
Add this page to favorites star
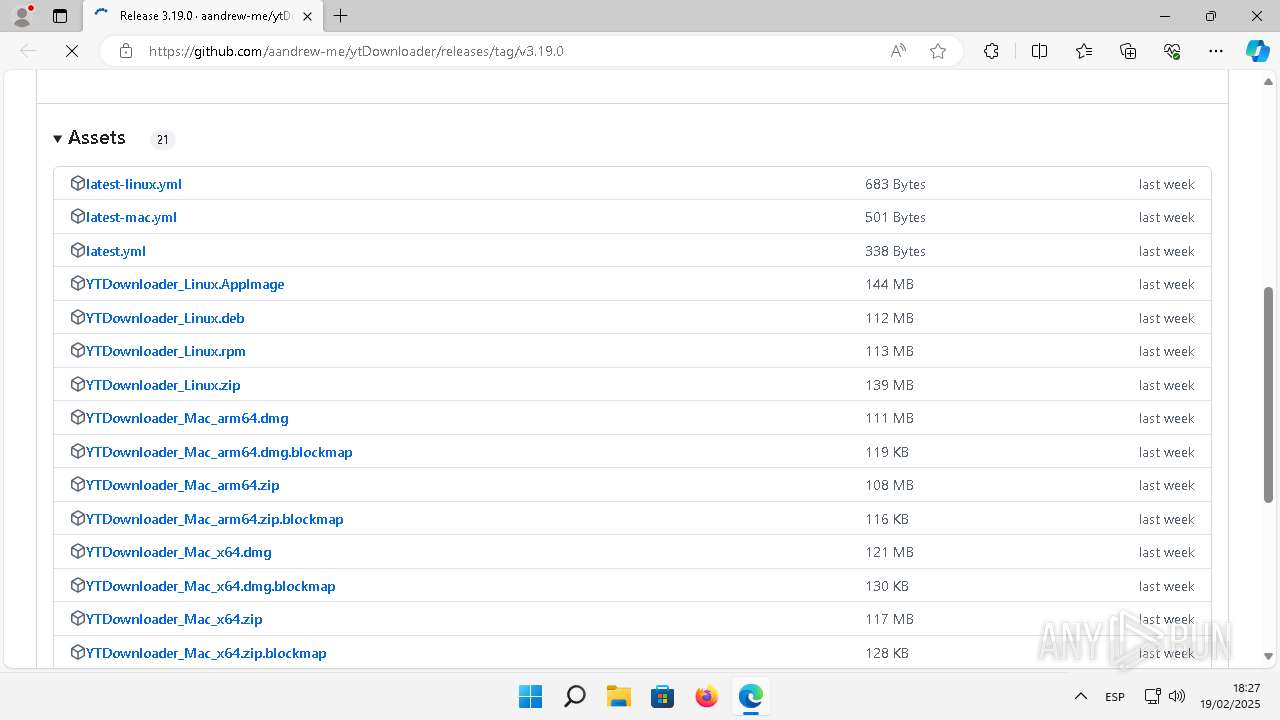tap(938, 51)
